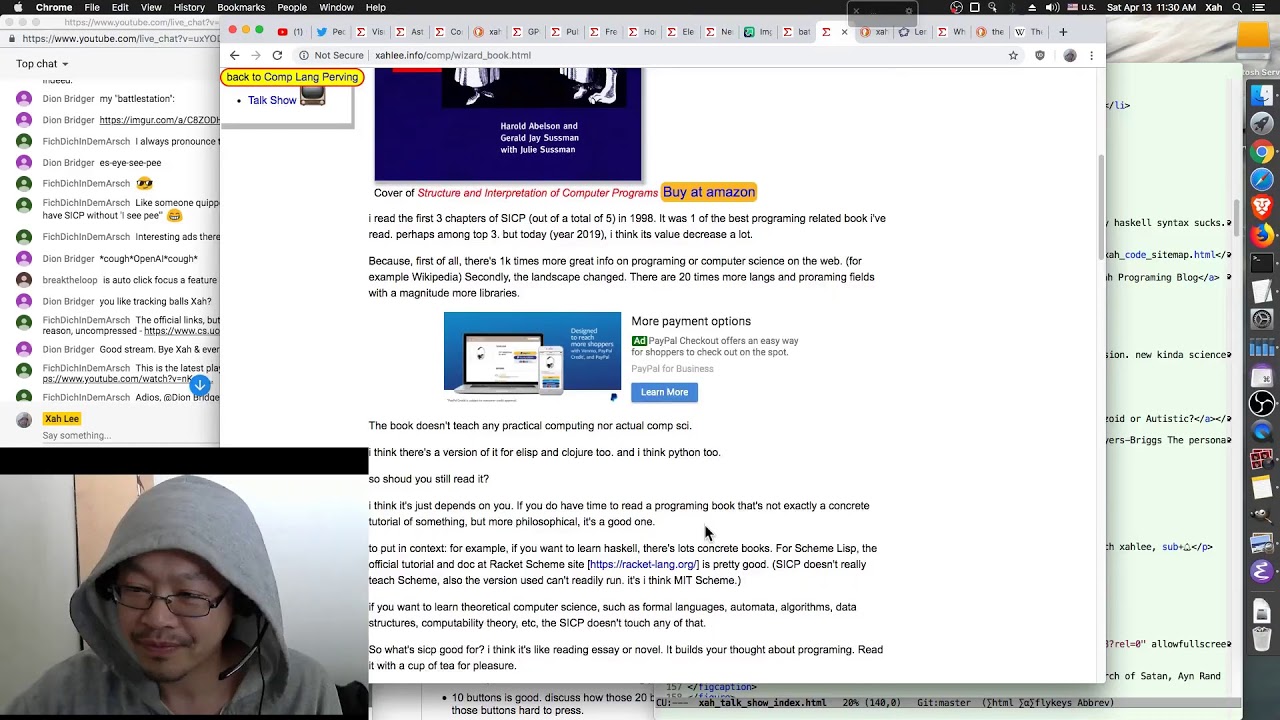Open the History menu

coord(189,8)
